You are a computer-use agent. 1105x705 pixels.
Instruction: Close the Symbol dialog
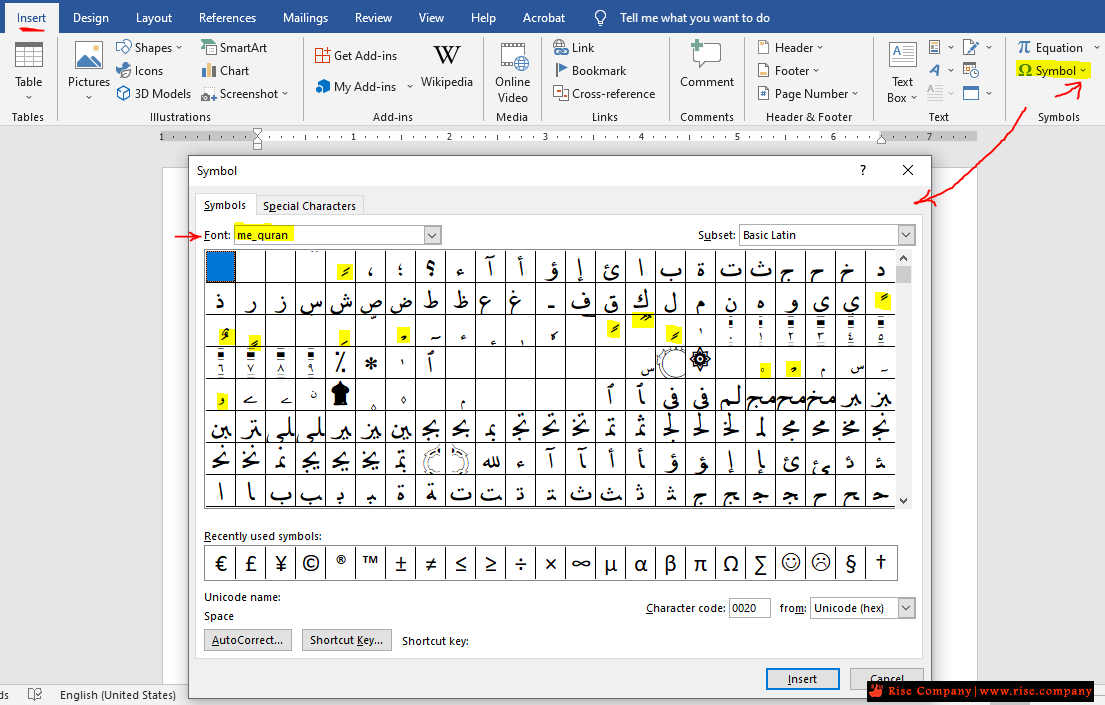908,170
